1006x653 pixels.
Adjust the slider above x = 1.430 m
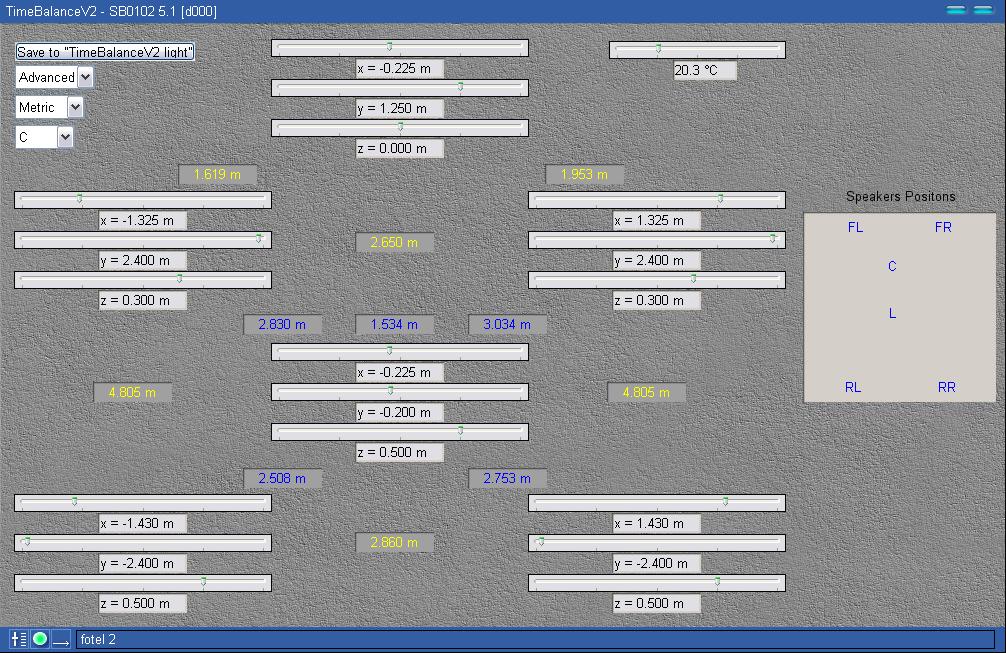coord(657,503)
